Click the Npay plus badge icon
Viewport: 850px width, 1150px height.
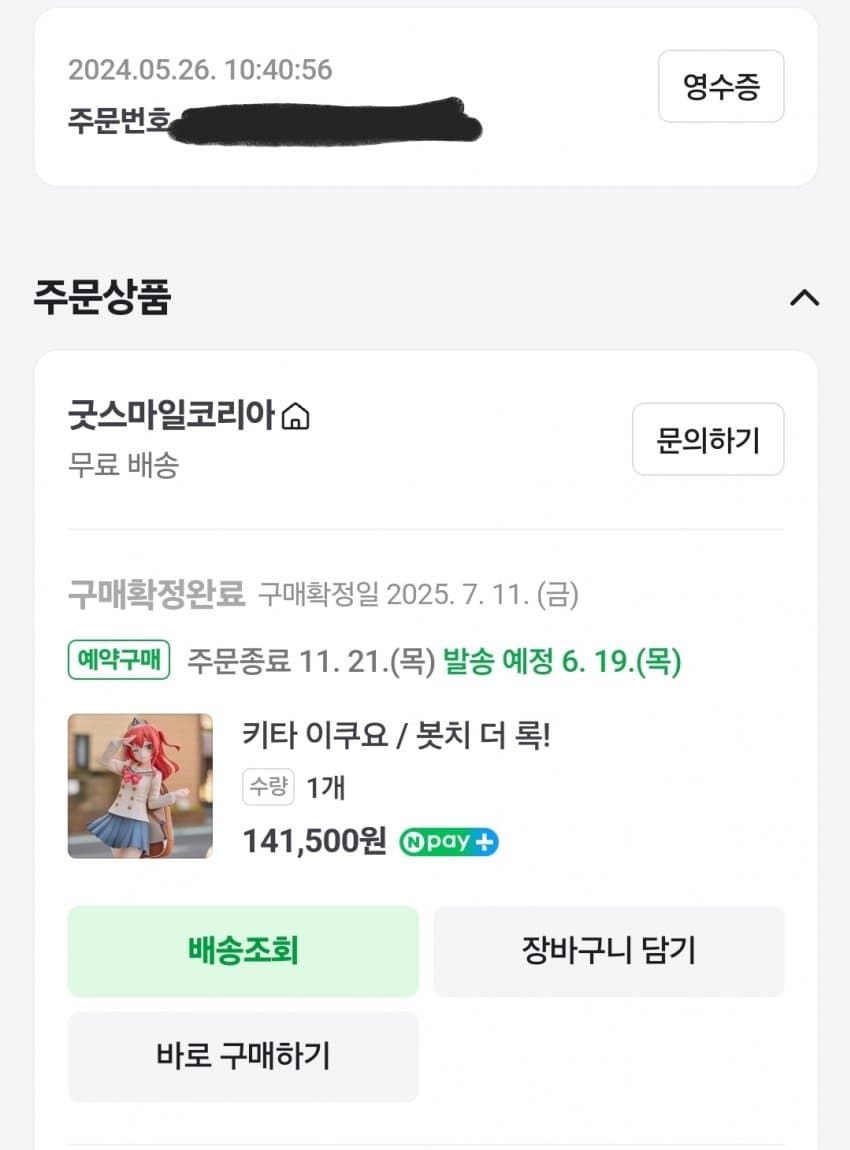(x=449, y=842)
